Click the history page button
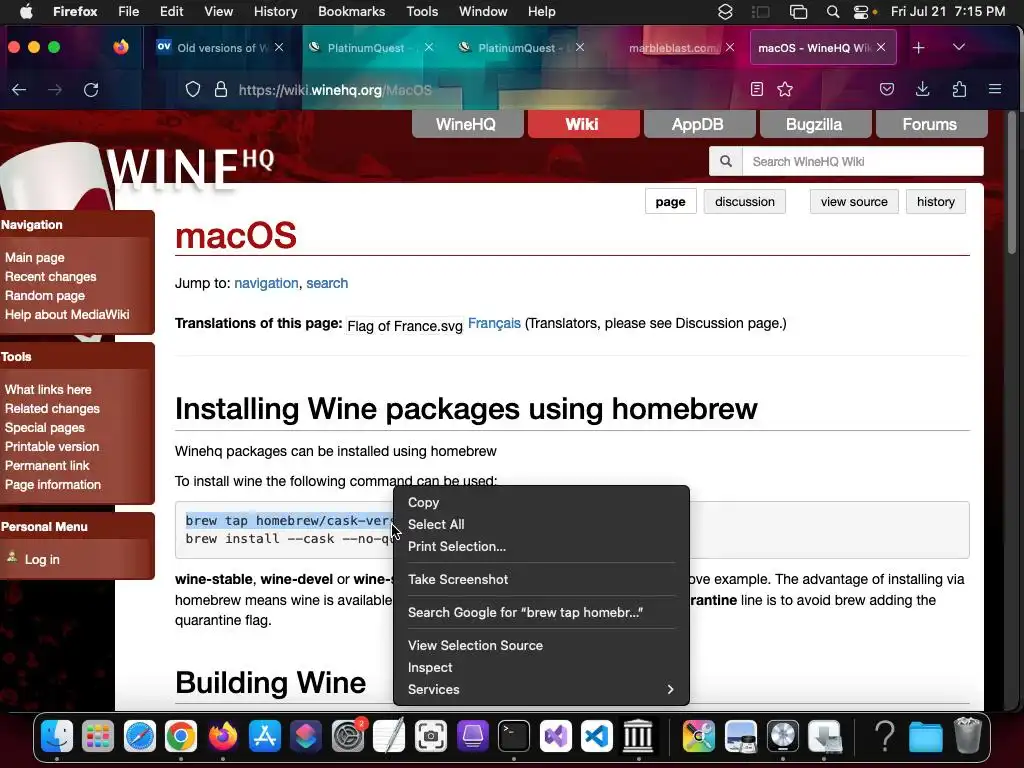1024x768 pixels. pyautogui.click(x=935, y=202)
